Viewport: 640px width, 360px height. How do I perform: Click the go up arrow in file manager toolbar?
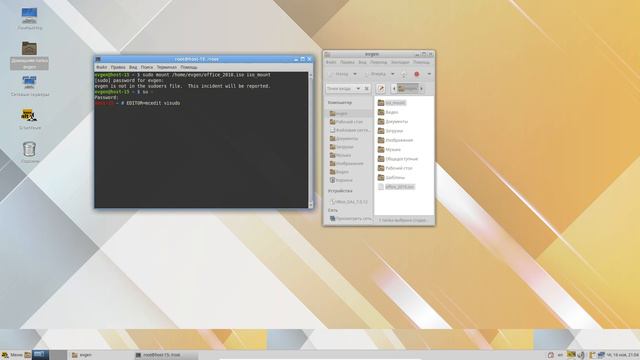pyautogui.click(x=404, y=74)
